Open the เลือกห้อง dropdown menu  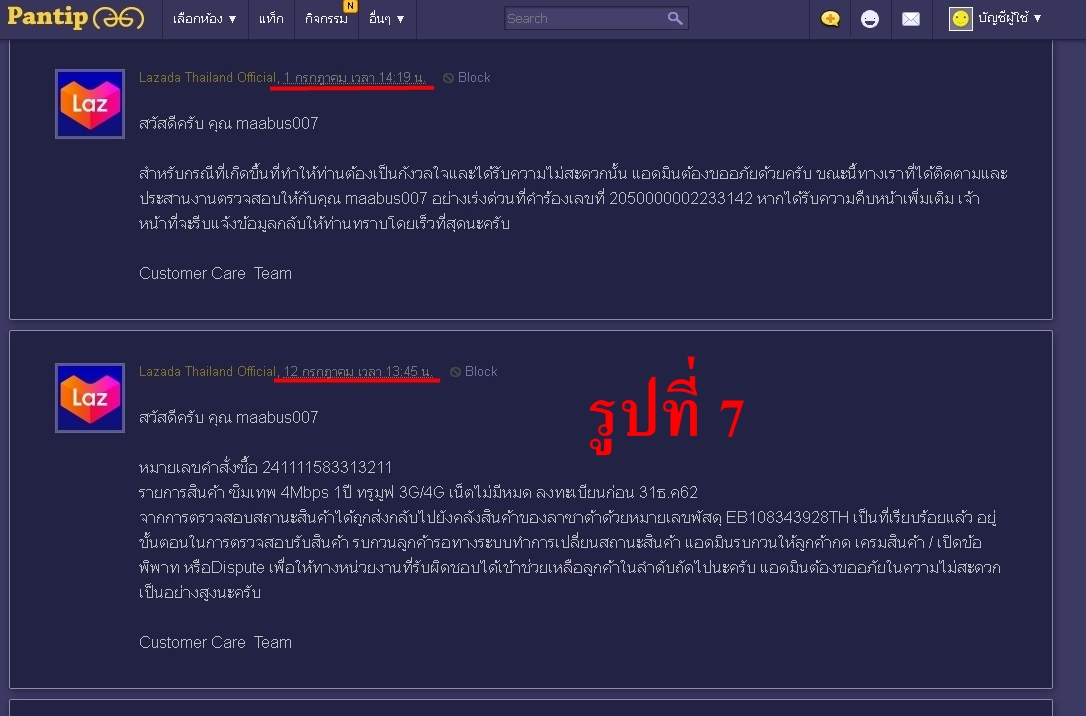204,19
